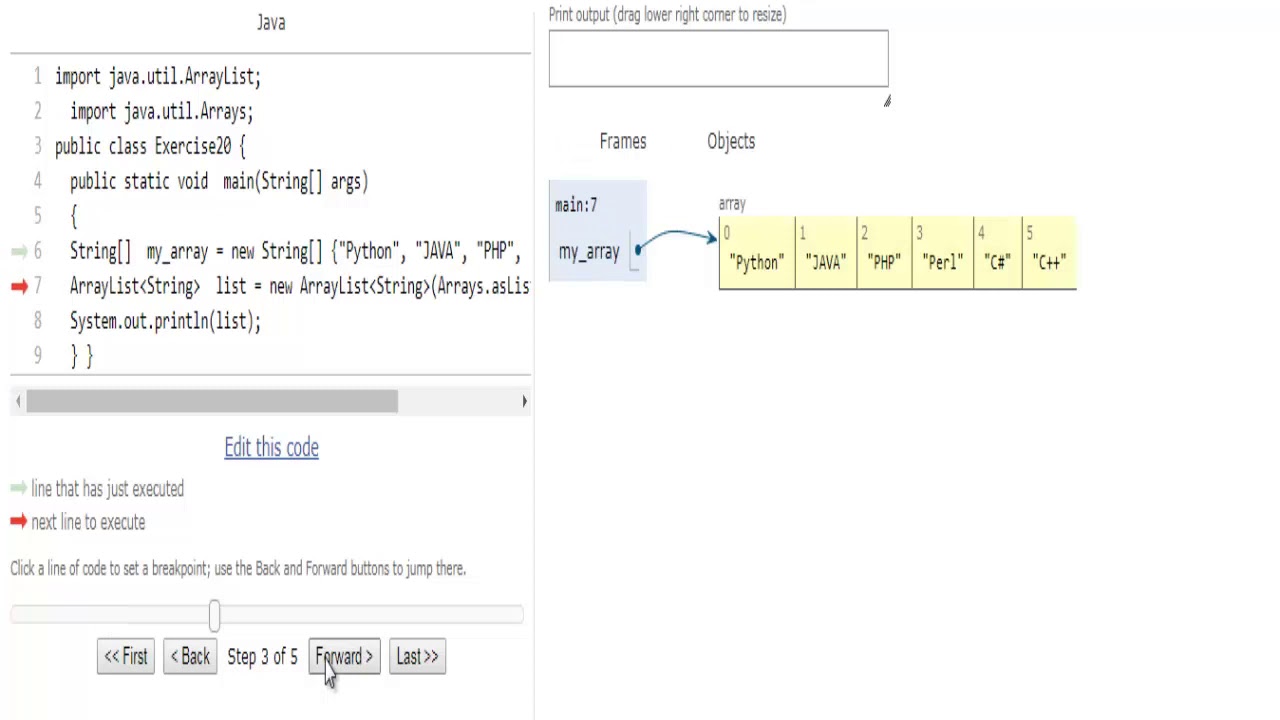Viewport: 1280px width, 720px height.
Task: Click the code pane's left scroll arrow
Action: coord(18,401)
